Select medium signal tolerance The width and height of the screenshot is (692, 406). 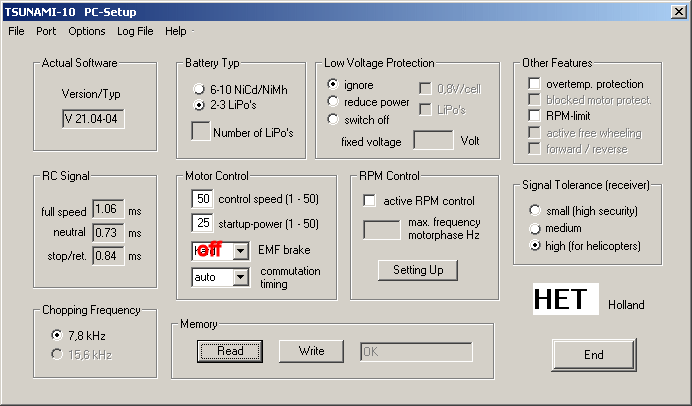point(535,228)
